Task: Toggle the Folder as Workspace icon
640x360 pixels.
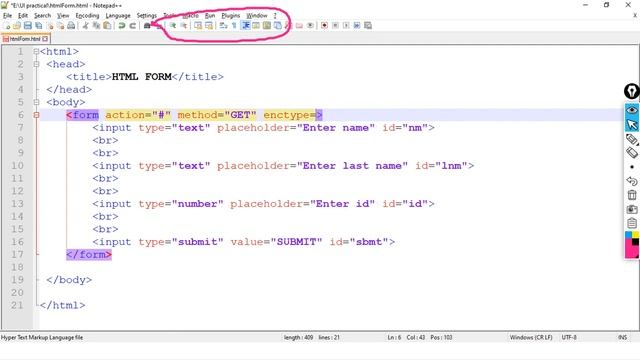Action: pyautogui.click(x=299, y=25)
